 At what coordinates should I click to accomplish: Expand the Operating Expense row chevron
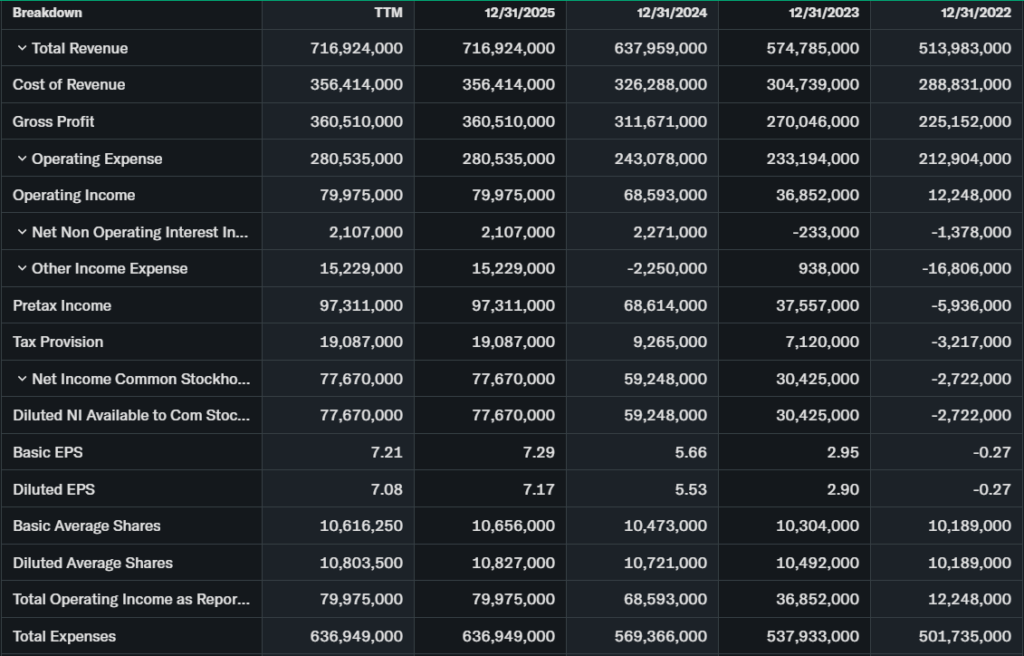pyautogui.click(x=22, y=159)
